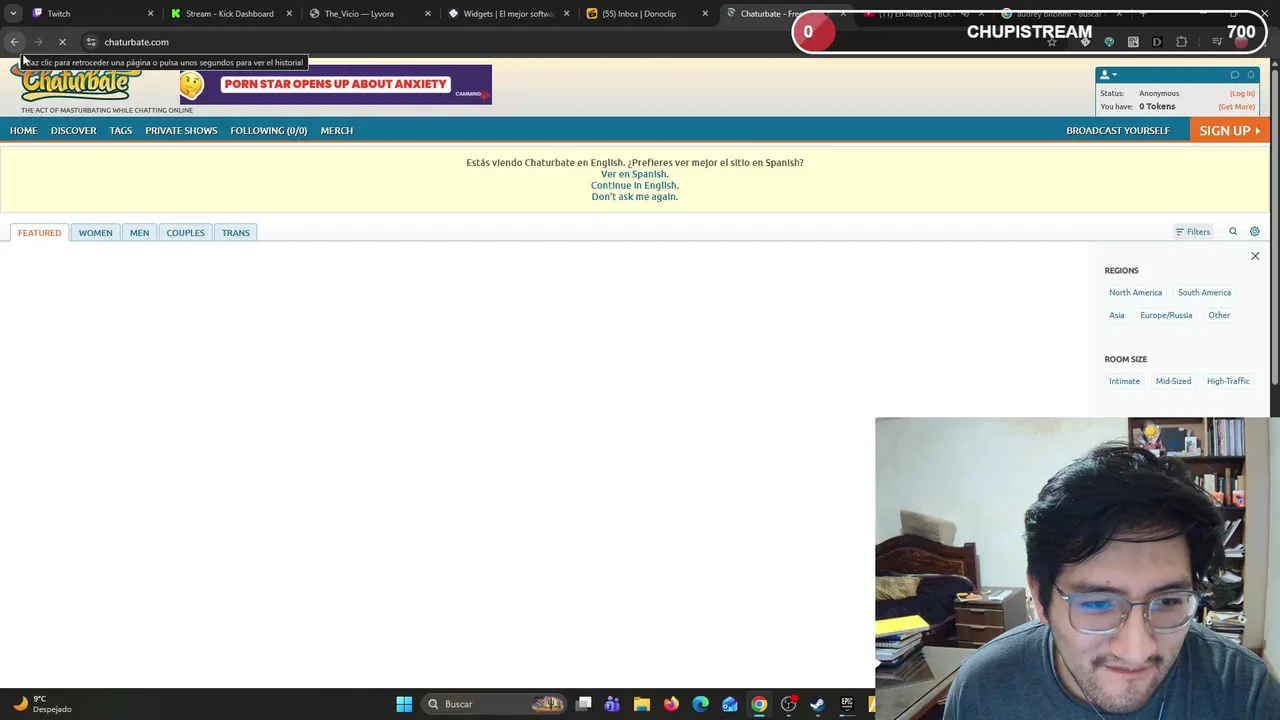Click the orange SIGN UP button
The width and height of the screenshot is (1280, 720).
tap(1229, 131)
